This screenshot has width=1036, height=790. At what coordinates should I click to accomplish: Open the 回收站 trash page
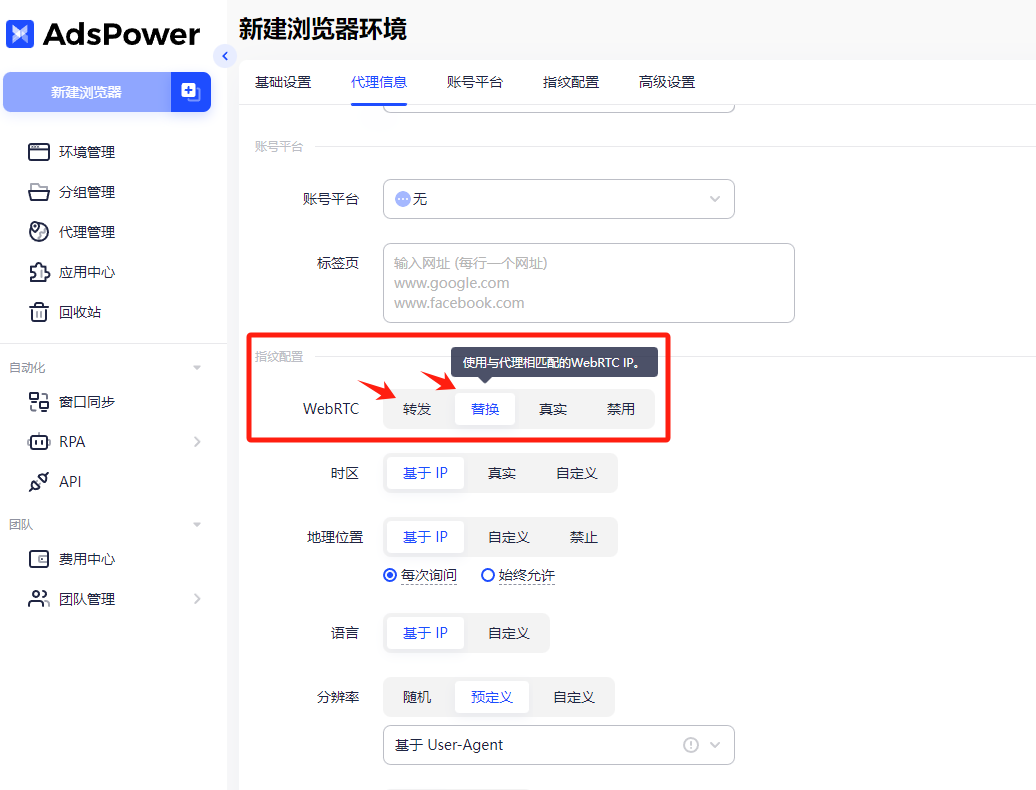coord(92,311)
